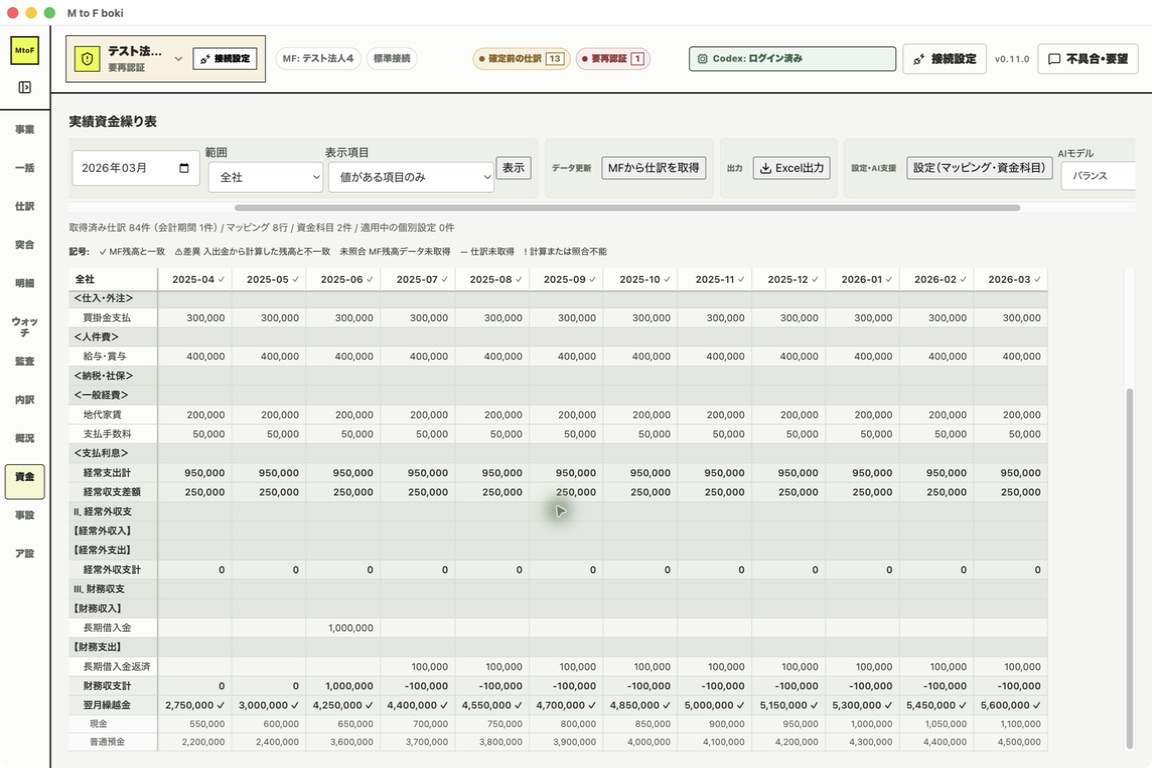Click the vertical table scrollbar
The height and width of the screenshot is (768, 1152).
click(x=1129, y=568)
